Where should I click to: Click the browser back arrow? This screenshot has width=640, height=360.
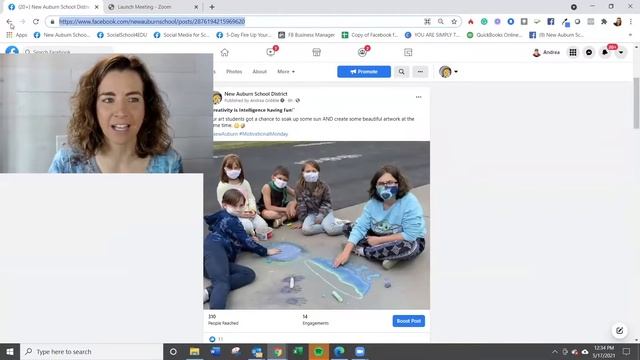click(9, 22)
